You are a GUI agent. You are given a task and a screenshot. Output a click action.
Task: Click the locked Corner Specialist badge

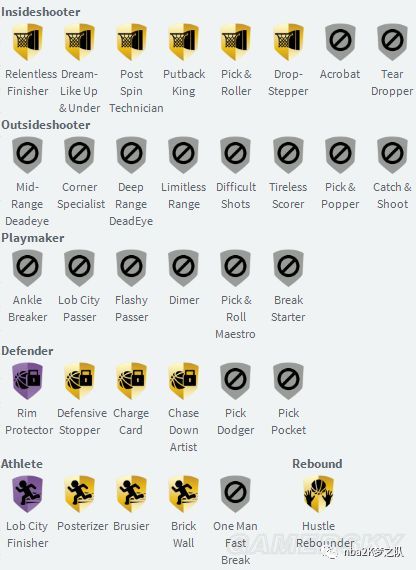point(80,155)
